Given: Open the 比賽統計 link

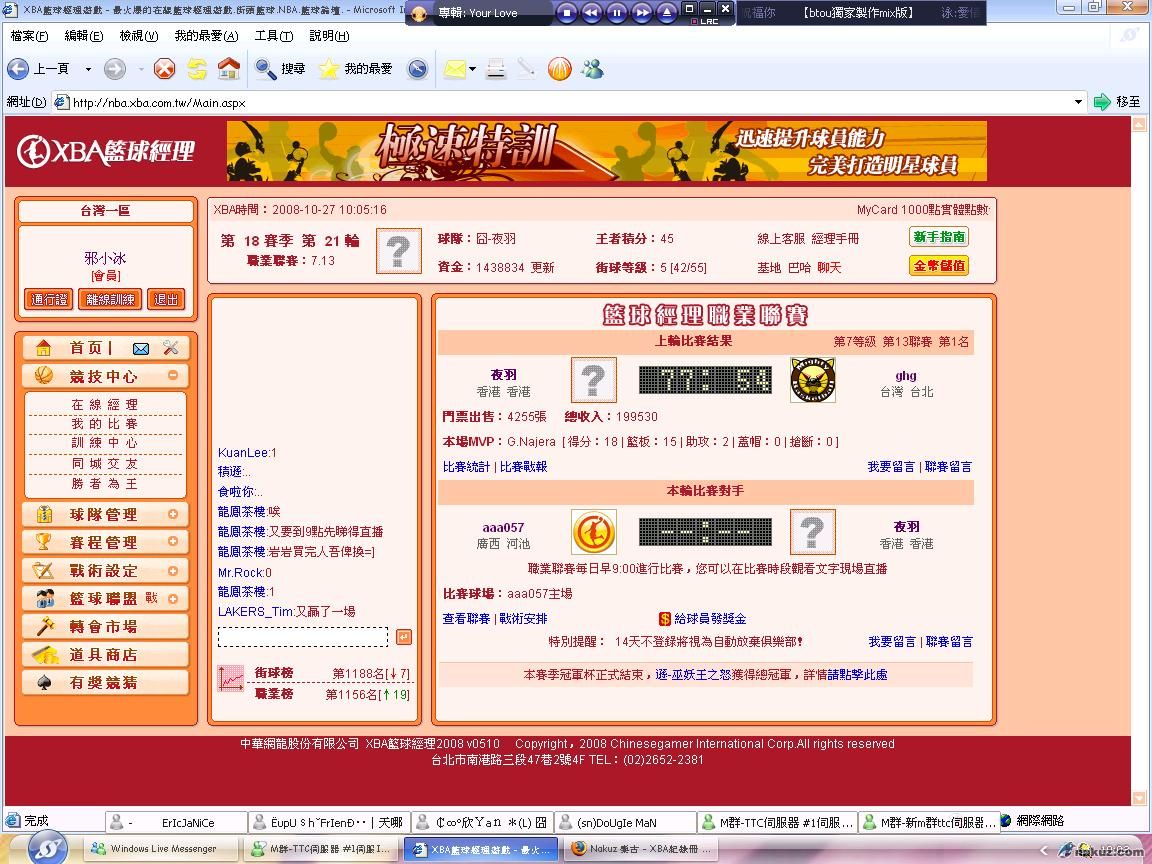Looking at the screenshot, I should (x=466, y=467).
